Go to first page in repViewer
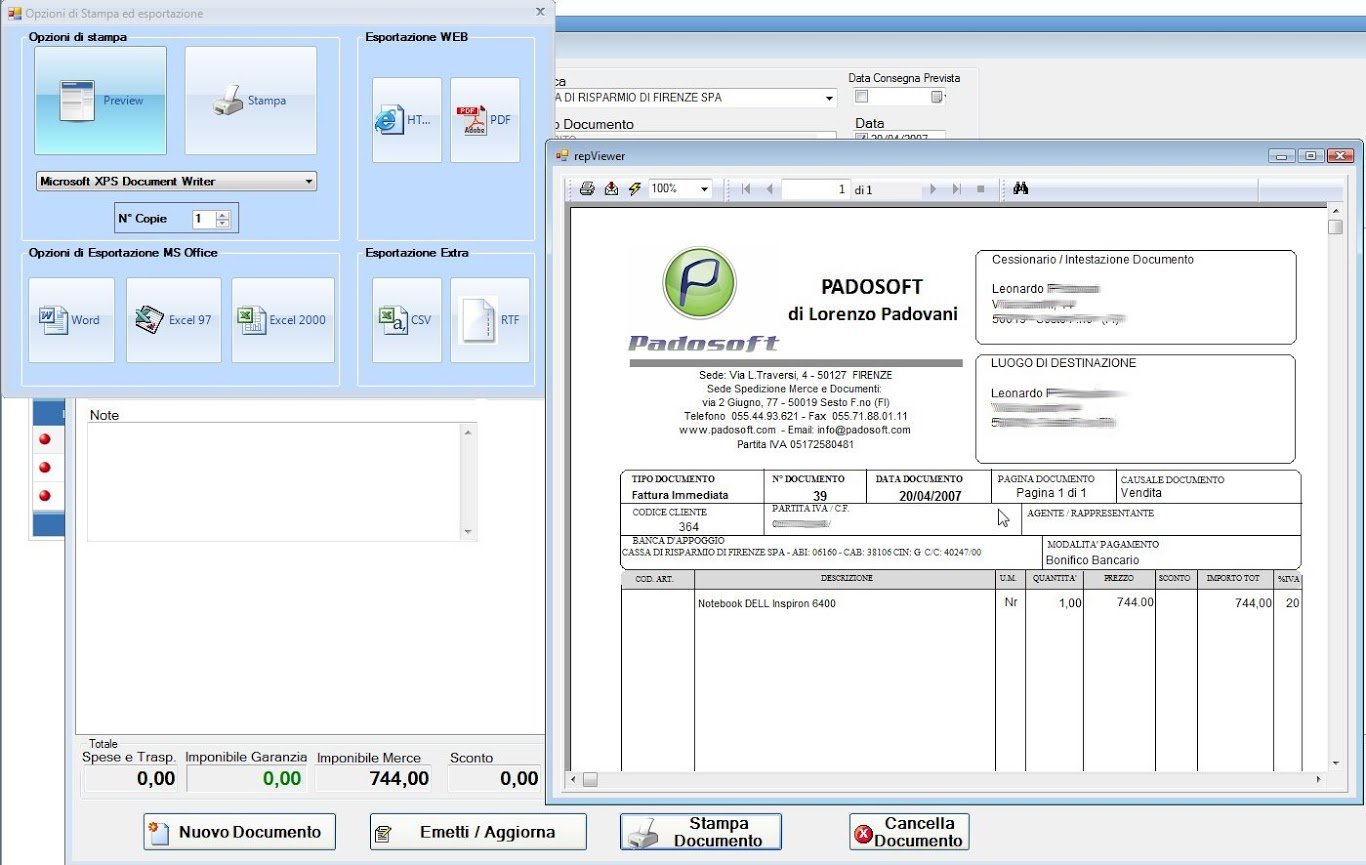 [746, 189]
